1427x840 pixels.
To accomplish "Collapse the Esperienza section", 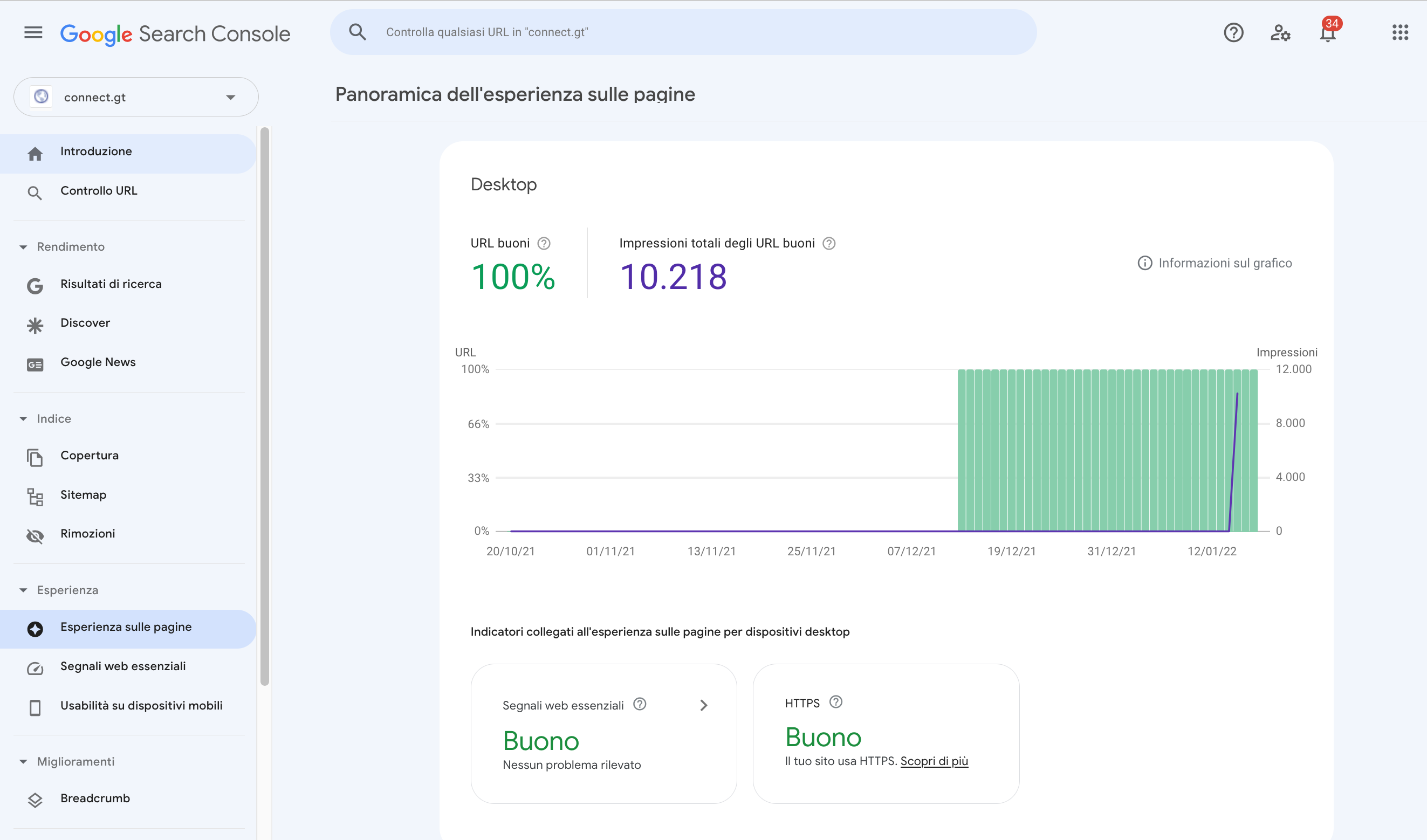I will 23,590.
